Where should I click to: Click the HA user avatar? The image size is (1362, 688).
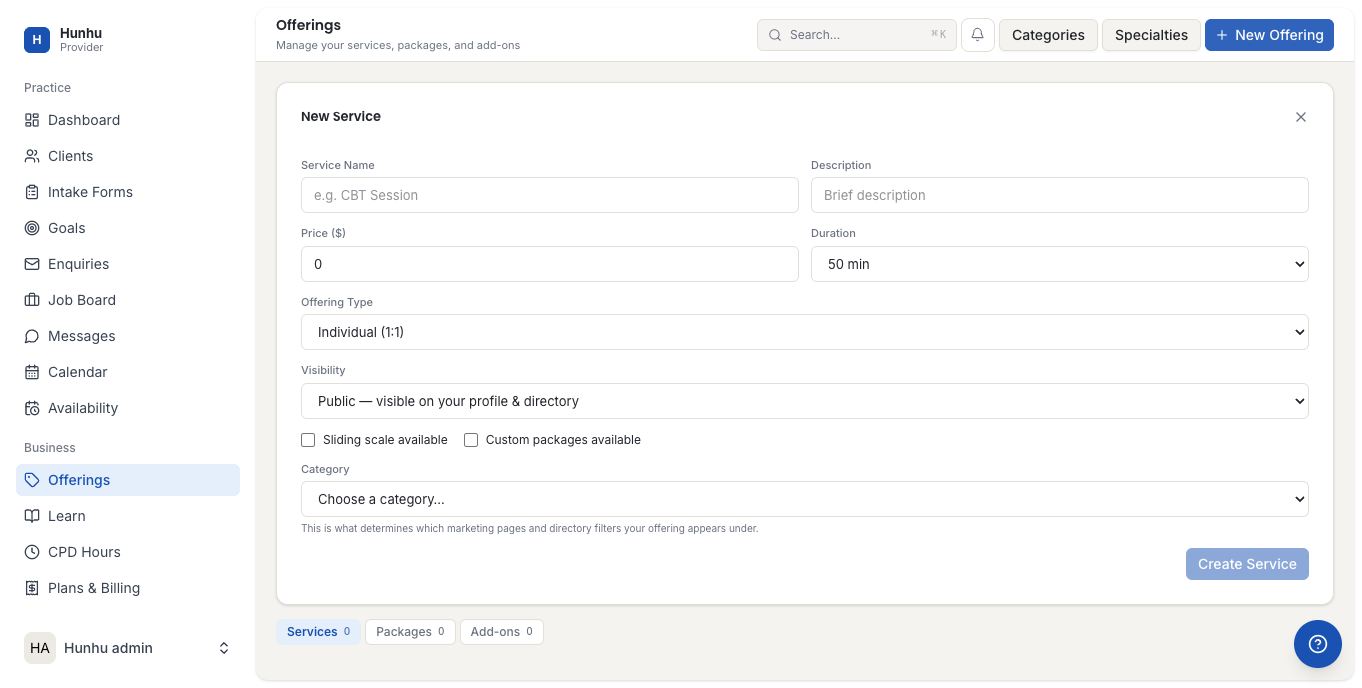(x=40, y=648)
